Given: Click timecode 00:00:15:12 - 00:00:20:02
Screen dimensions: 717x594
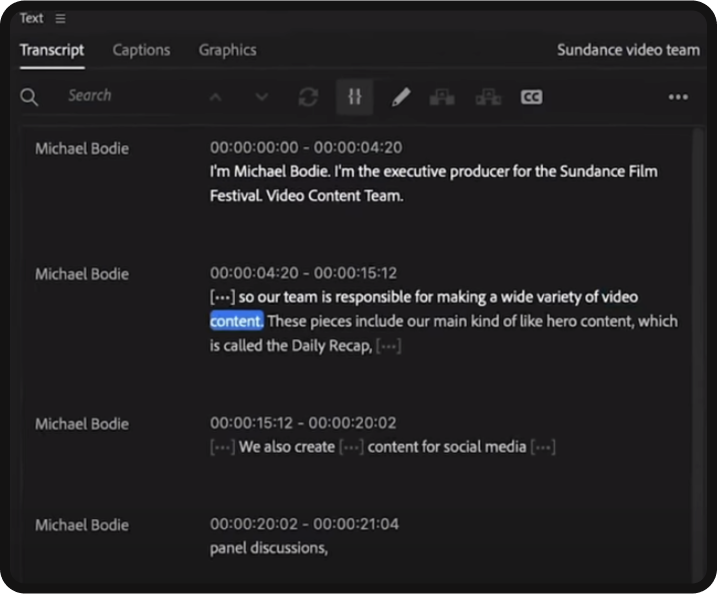Looking at the screenshot, I should click(x=303, y=423).
